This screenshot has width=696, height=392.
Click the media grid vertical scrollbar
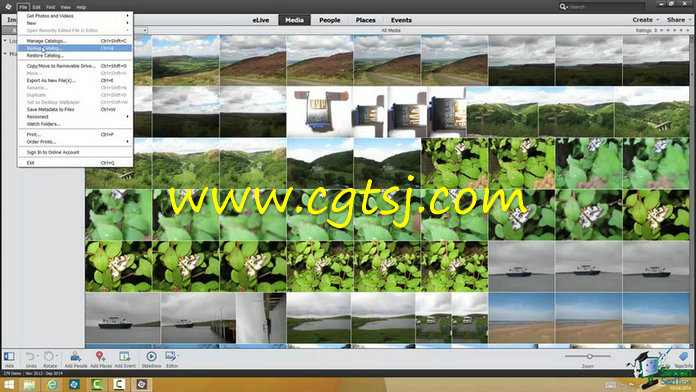(692, 191)
